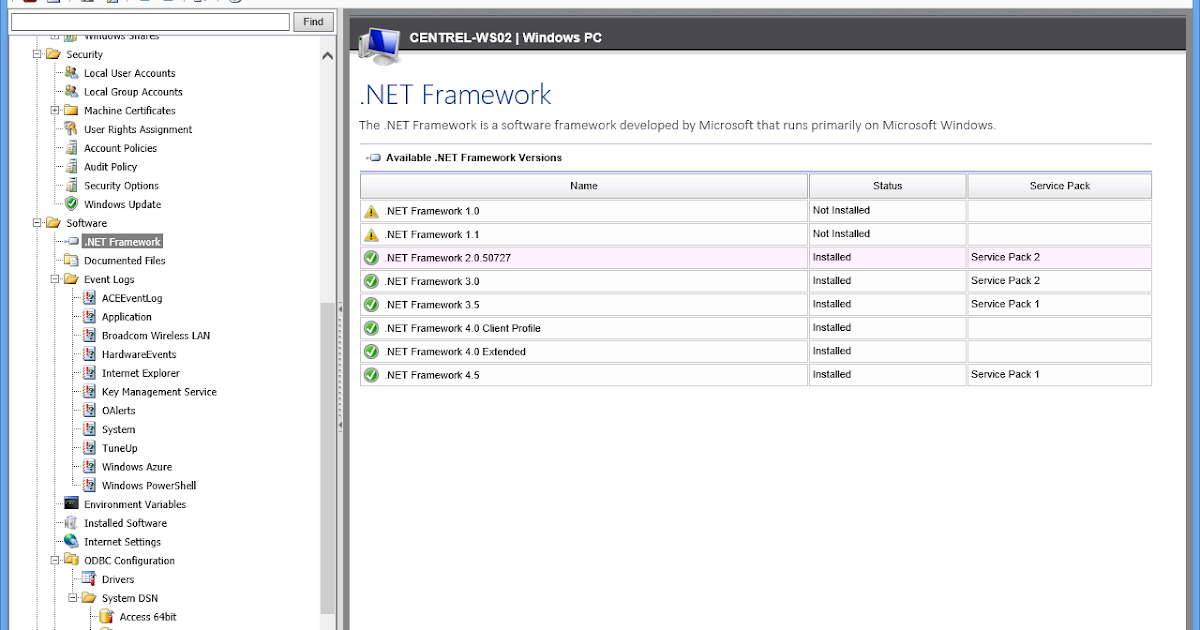Click the TuneUp log icon
1200x630 pixels.
tap(89, 448)
